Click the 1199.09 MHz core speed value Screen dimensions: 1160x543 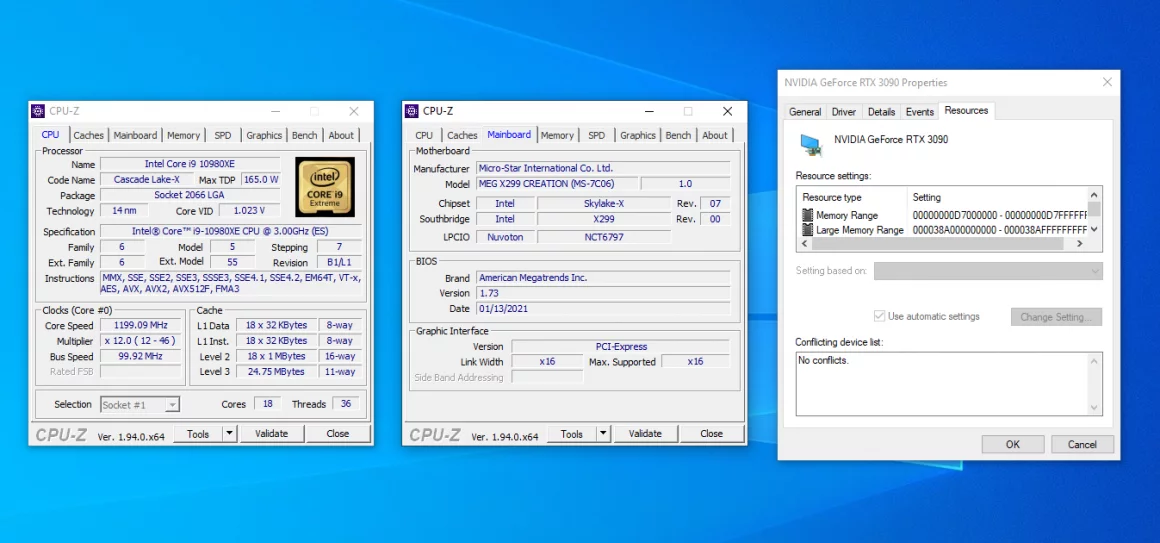click(141, 326)
